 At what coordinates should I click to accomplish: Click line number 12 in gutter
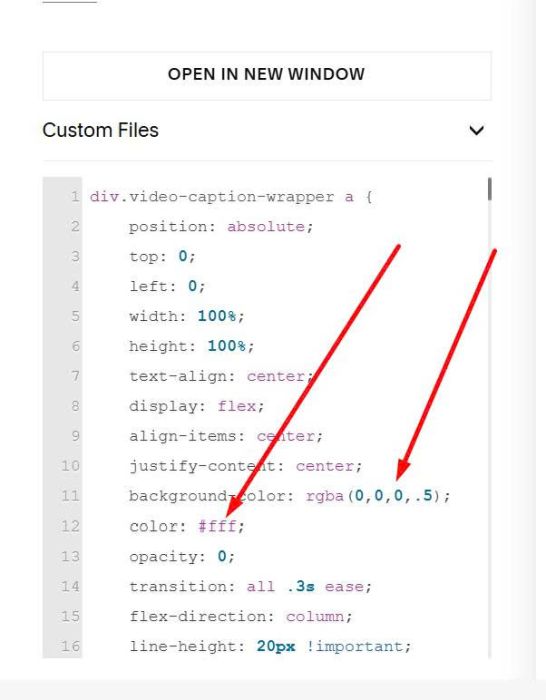70,526
